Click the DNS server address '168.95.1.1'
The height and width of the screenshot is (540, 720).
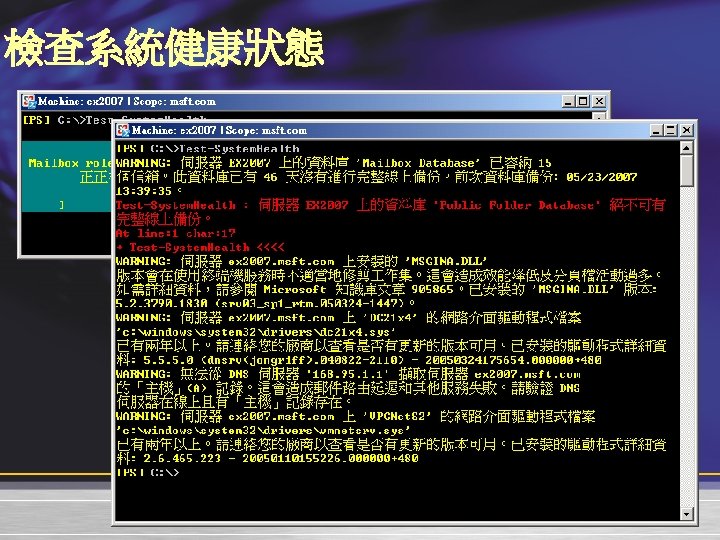[347, 374]
